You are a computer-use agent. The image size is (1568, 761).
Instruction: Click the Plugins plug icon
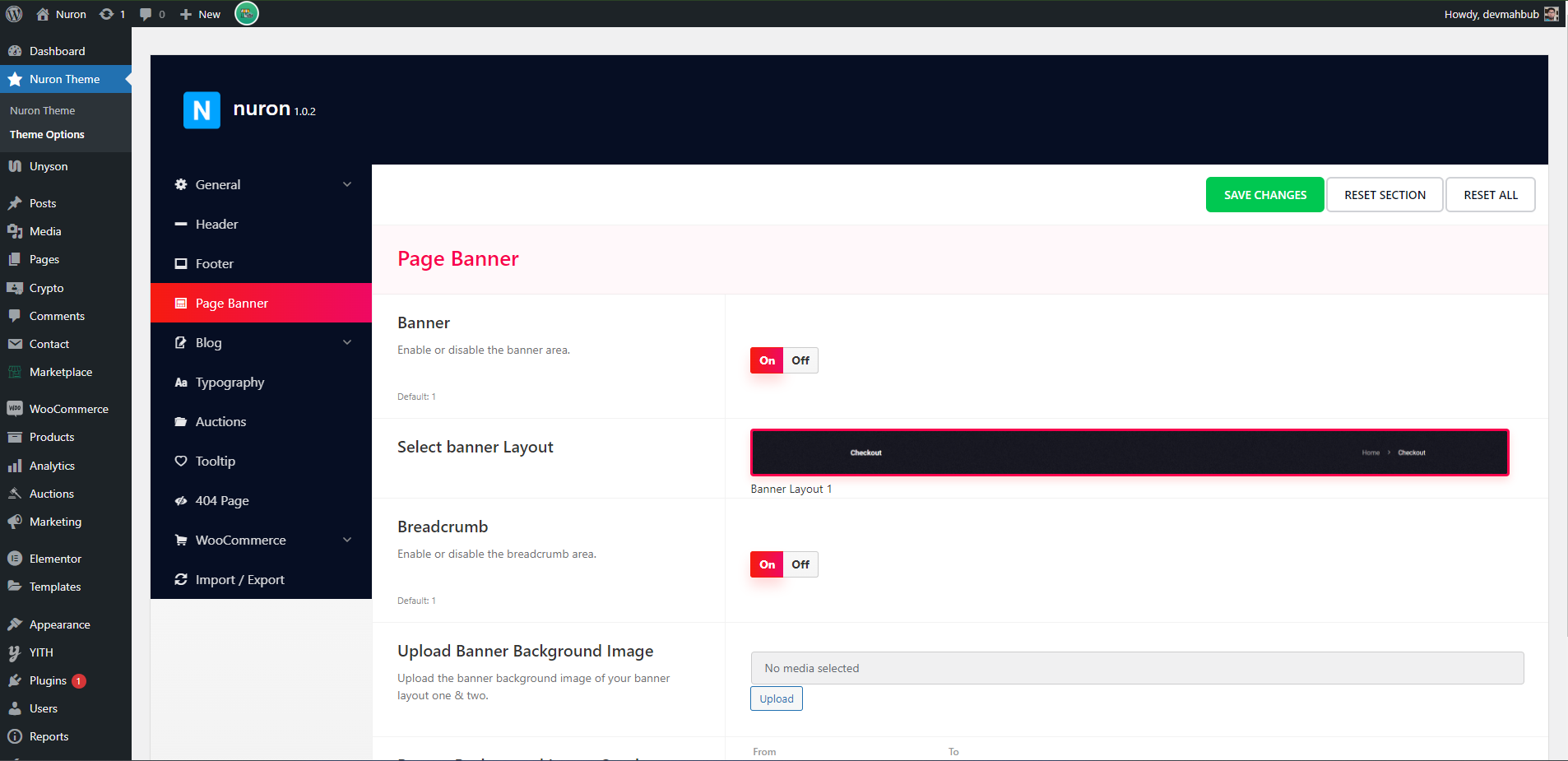point(15,680)
